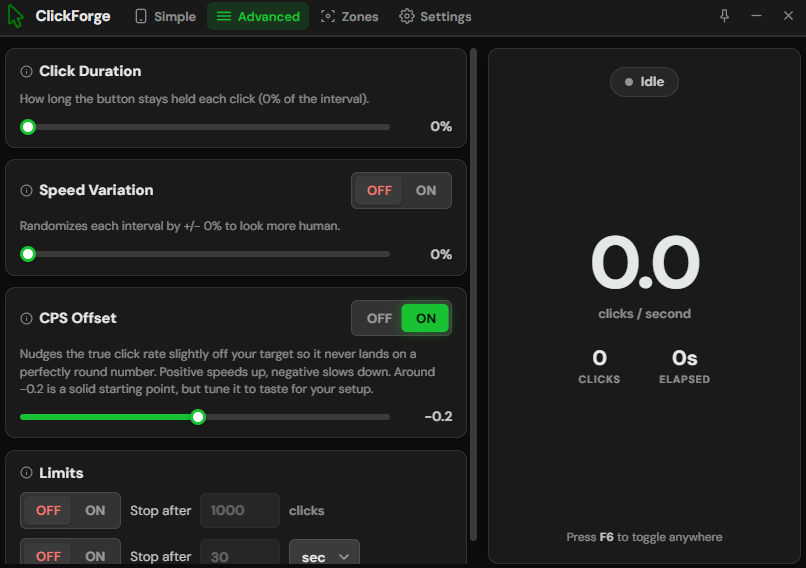The image size is (806, 568).
Task: Click the Press F6 to toggle hint
Action: coord(644,537)
